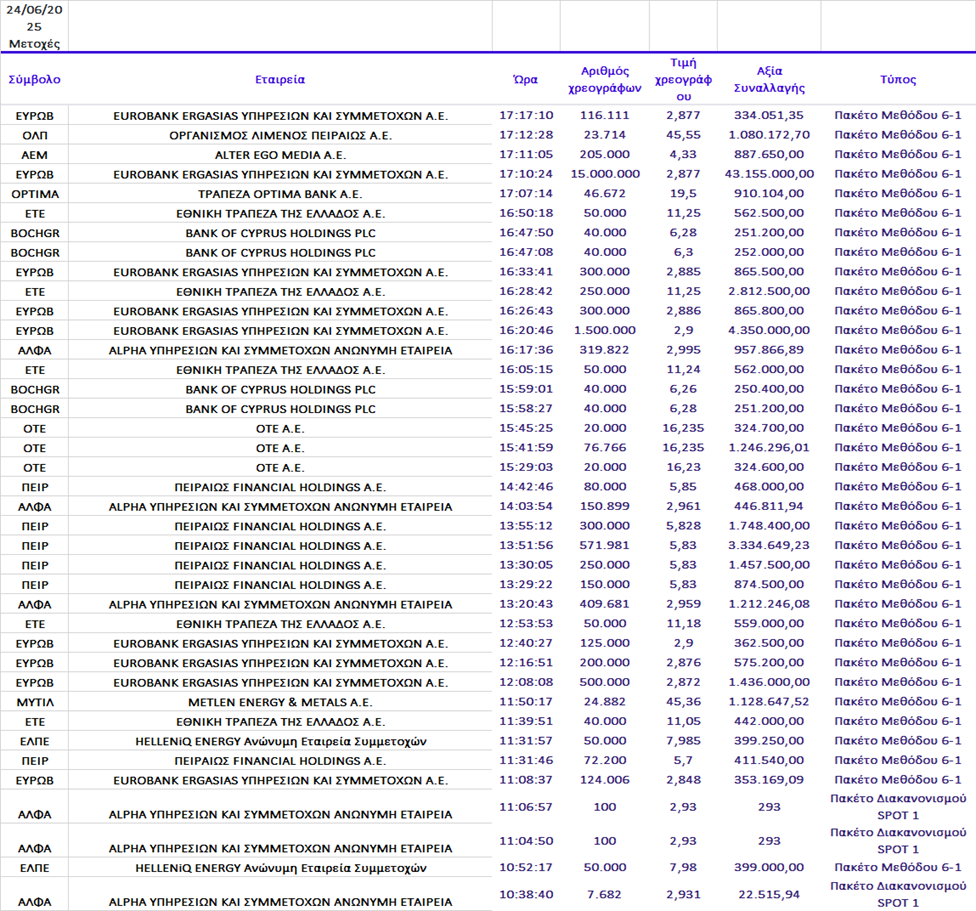The width and height of the screenshot is (976, 911).
Task: Select time cell 11:06:57
Action: (x=526, y=807)
